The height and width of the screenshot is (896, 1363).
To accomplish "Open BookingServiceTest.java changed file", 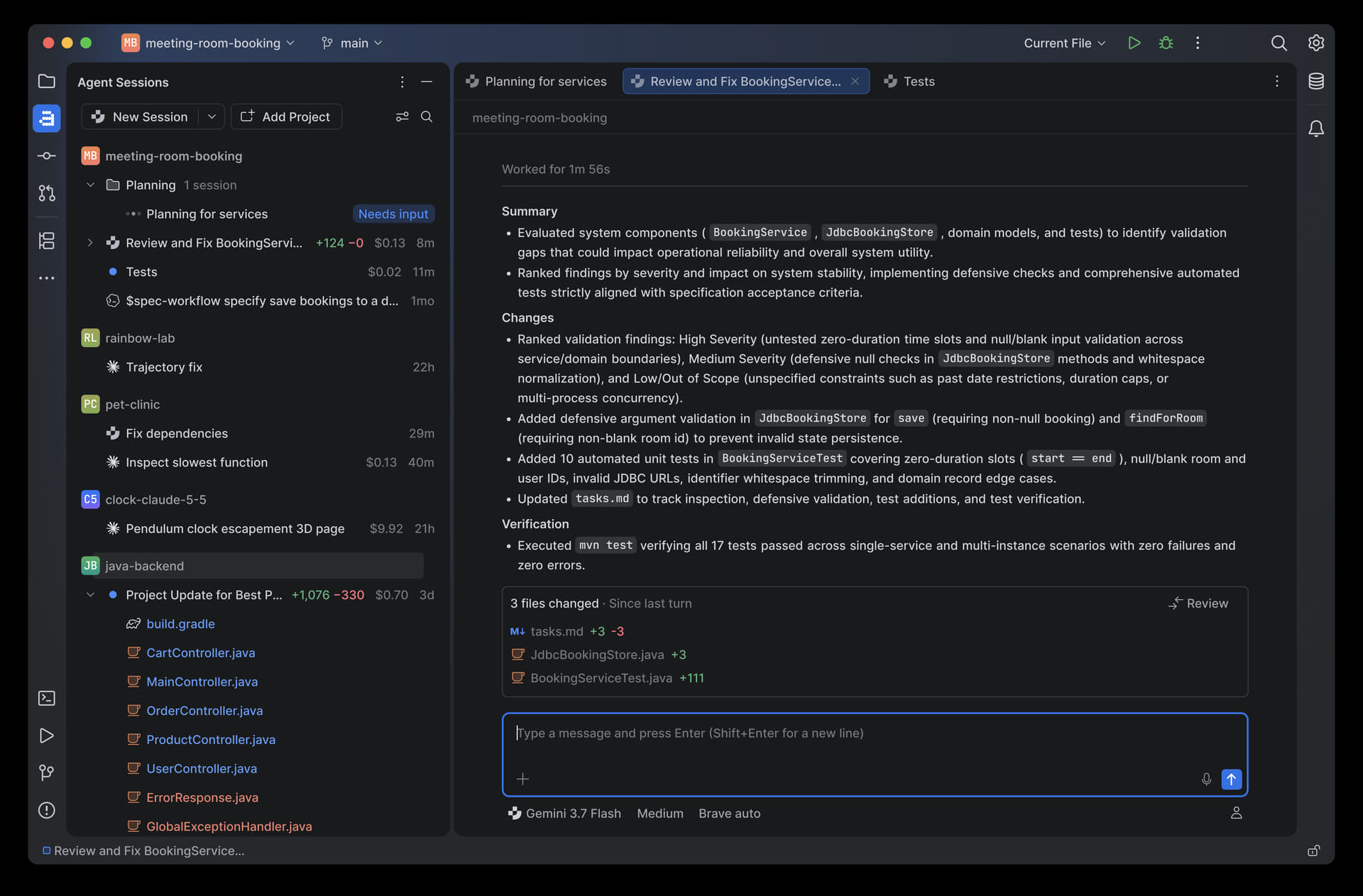I will pyautogui.click(x=601, y=678).
